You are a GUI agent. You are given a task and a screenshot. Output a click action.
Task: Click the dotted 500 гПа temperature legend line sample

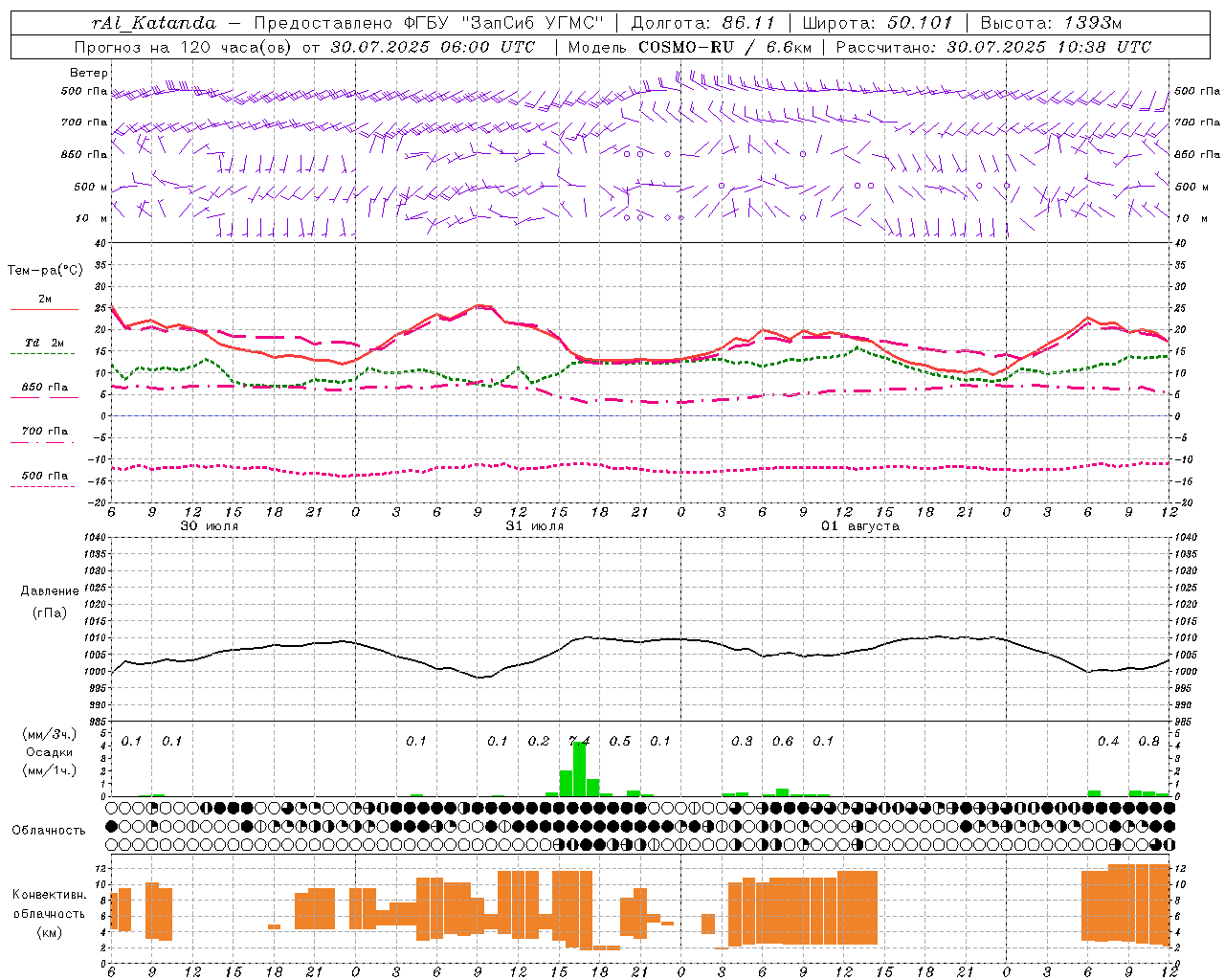pyautogui.click(x=42, y=486)
